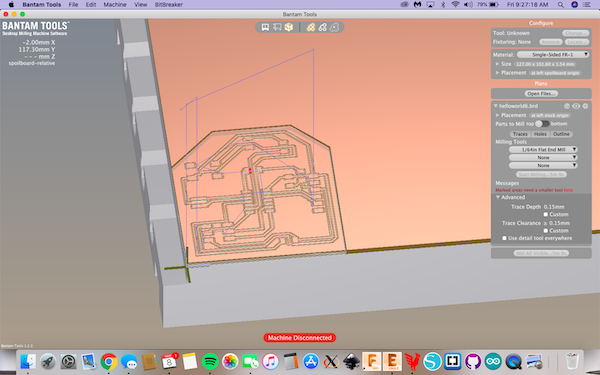
Task: Open Brackets editor from the Dock
Action: pyautogui.click(x=453, y=361)
